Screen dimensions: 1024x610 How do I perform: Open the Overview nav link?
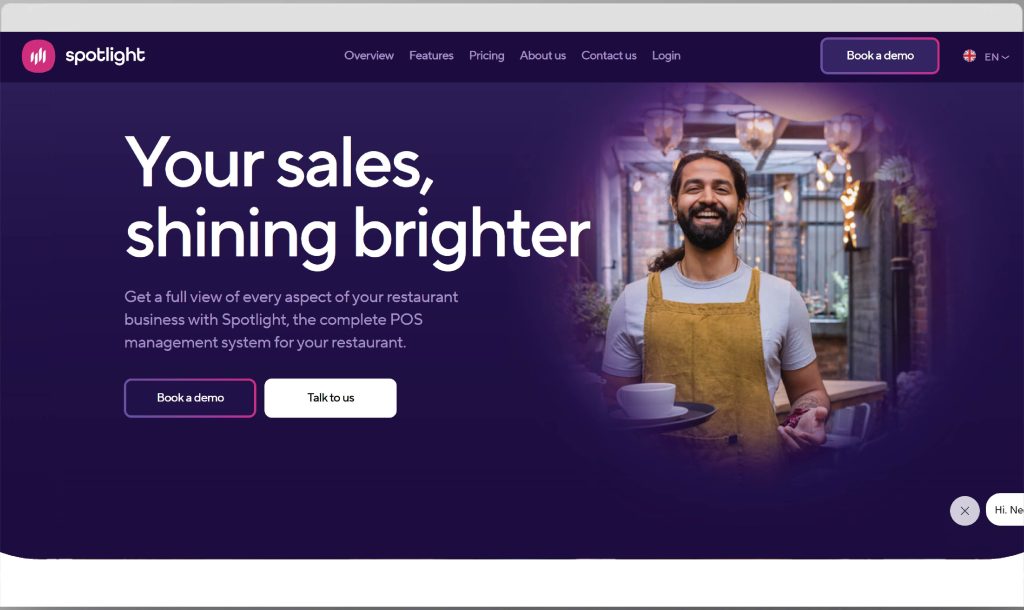(x=369, y=56)
